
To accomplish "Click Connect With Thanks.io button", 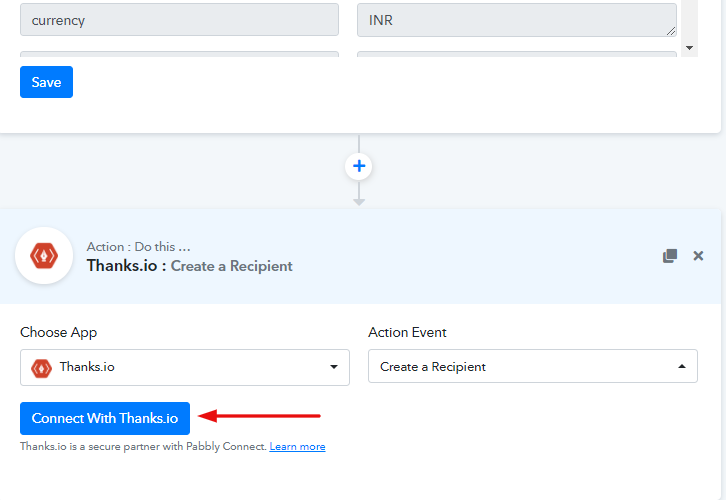I will [x=105, y=418].
